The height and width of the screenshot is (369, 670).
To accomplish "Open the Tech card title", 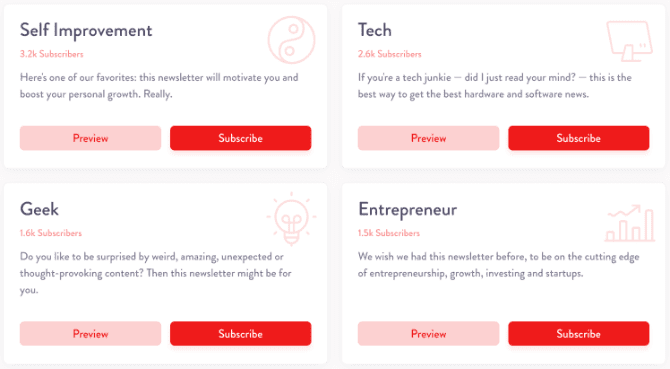I will pyautogui.click(x=375, y=30).
